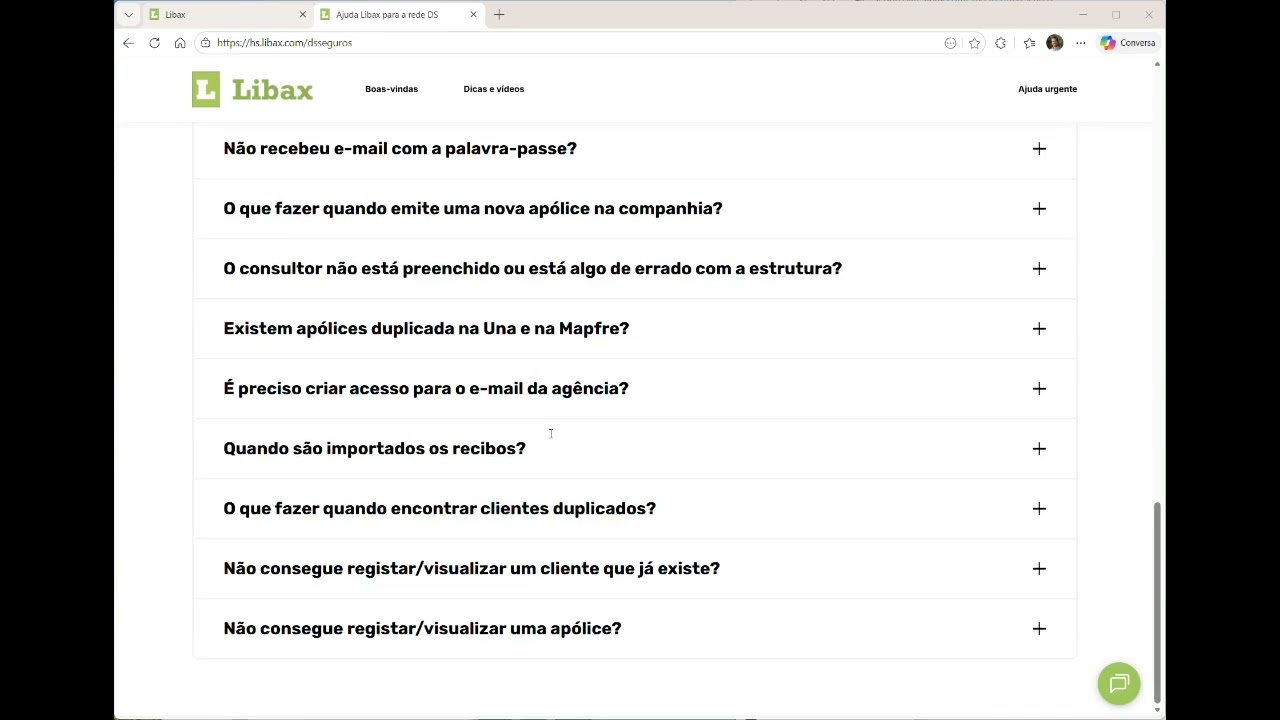Expand plus for consultor não está preenchido

(x=1039, y=269)
